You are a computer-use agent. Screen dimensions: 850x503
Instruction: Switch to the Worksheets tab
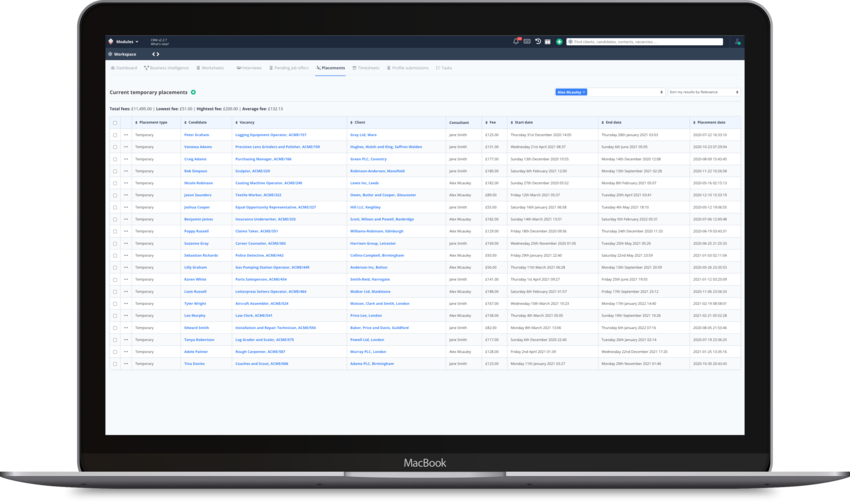(210, 68)
